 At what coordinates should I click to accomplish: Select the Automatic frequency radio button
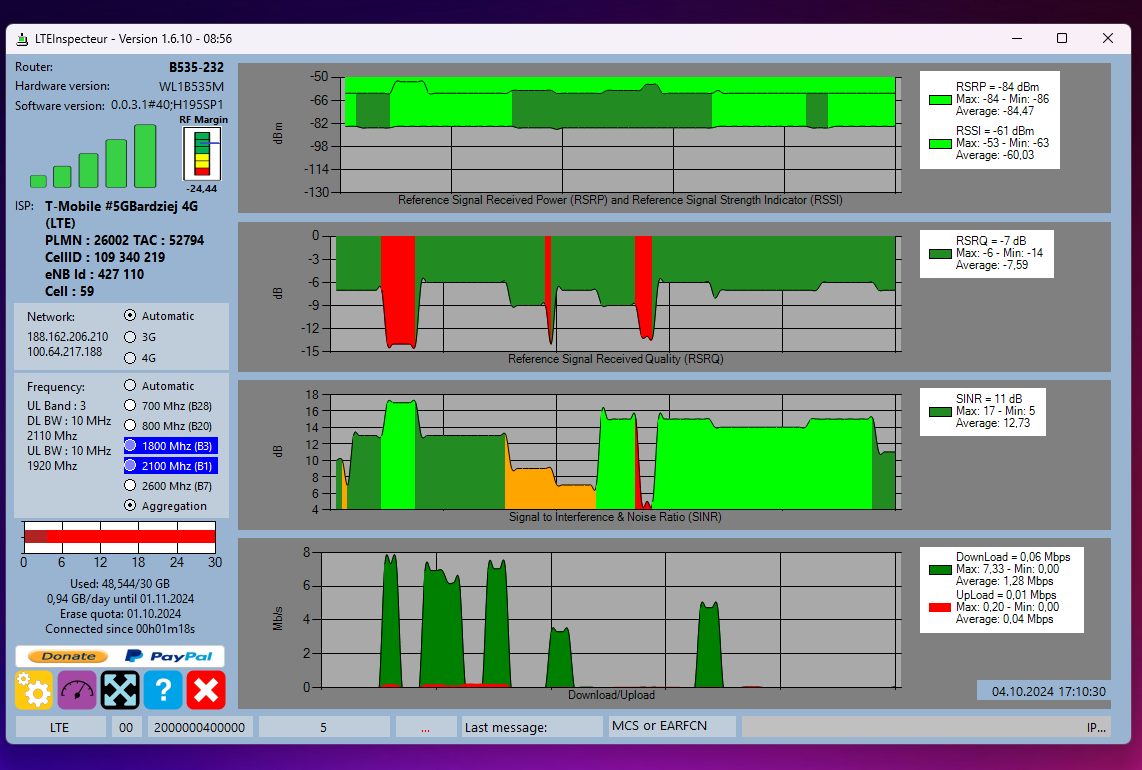click(130, 385)
